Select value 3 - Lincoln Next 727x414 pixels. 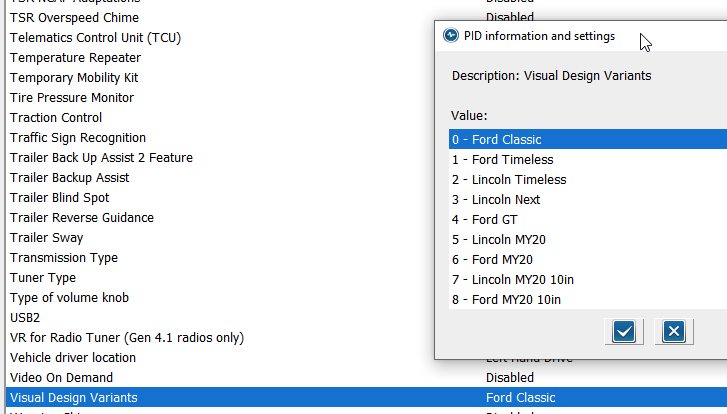[x=588, y=199]
